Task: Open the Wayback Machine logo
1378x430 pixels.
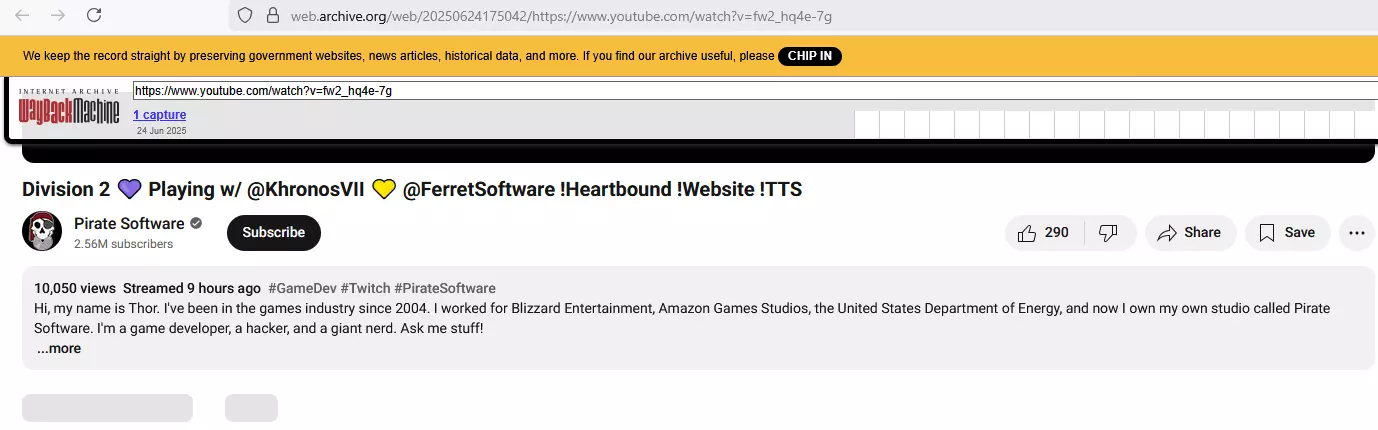Action: click(x=69, y=106)
